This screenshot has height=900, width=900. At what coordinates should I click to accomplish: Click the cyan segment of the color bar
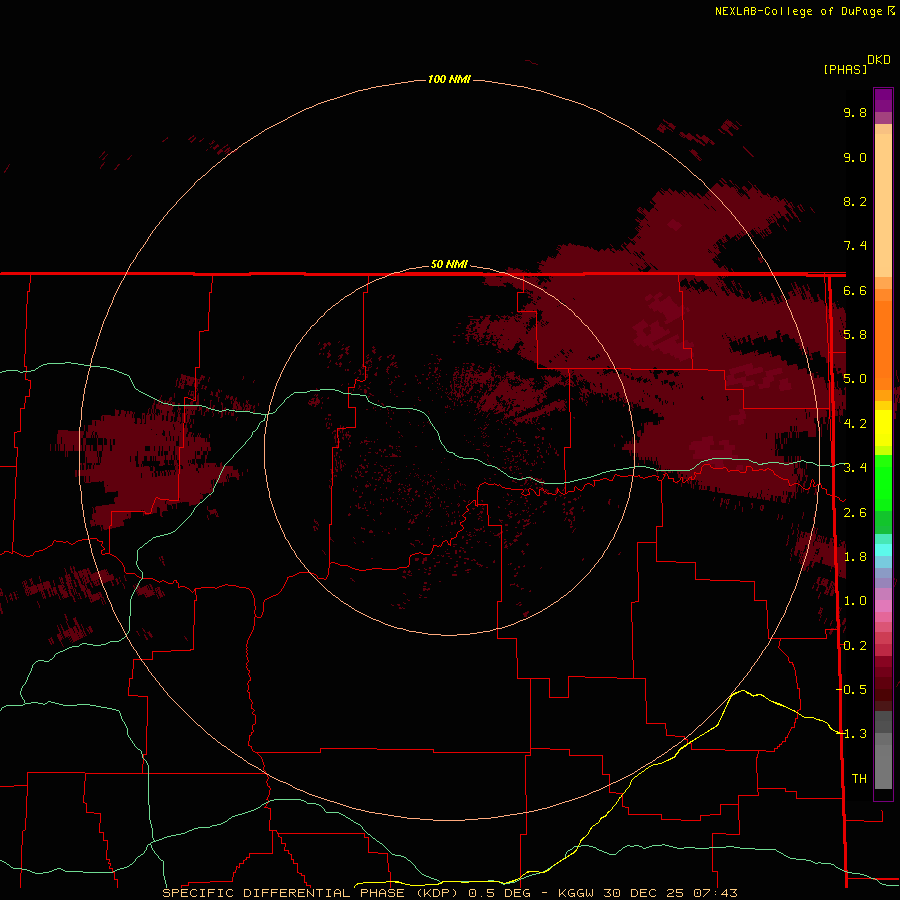(x=883, y=550)
